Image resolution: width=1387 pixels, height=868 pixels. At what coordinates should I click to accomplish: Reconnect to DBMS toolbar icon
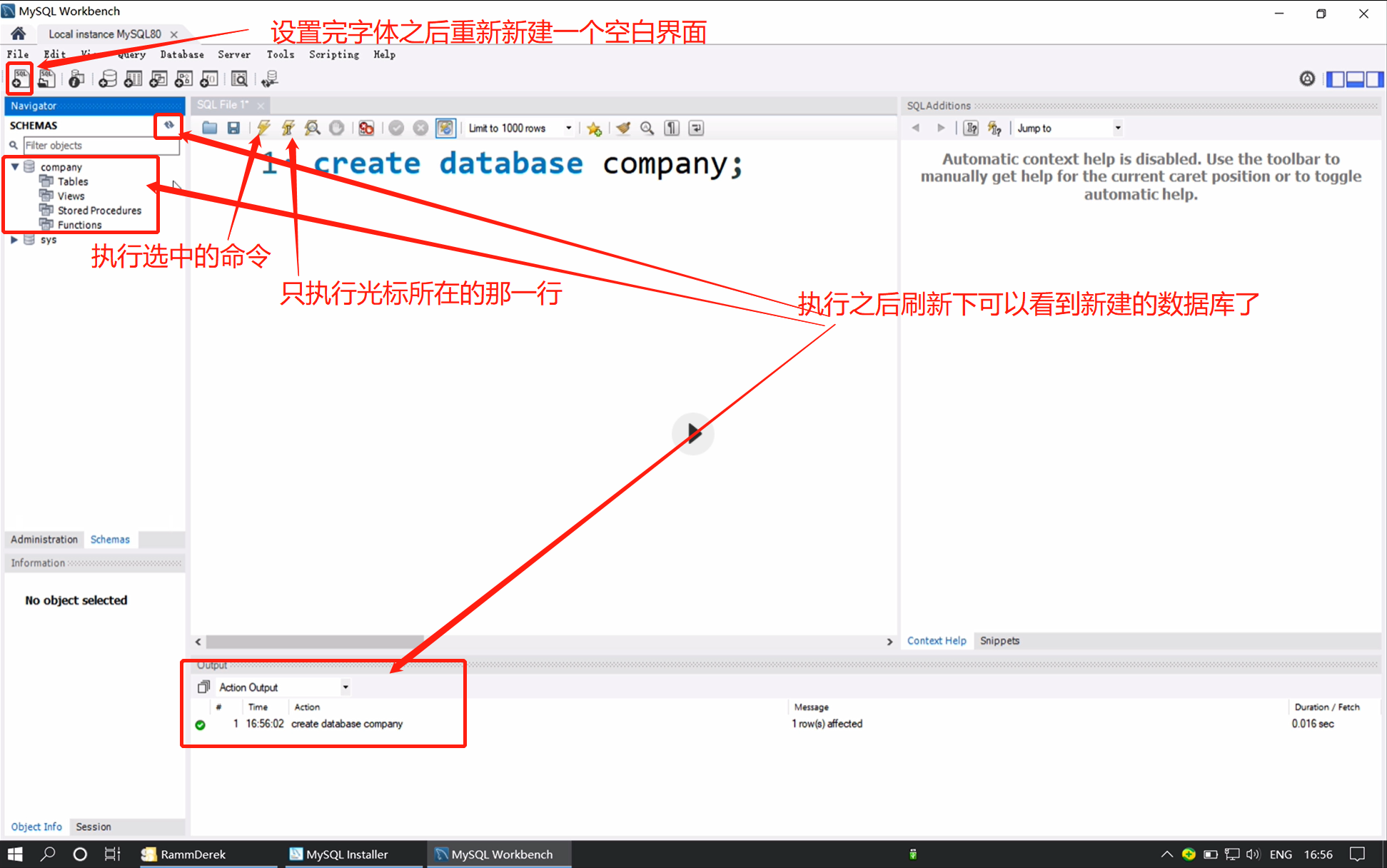coord(270,79)
